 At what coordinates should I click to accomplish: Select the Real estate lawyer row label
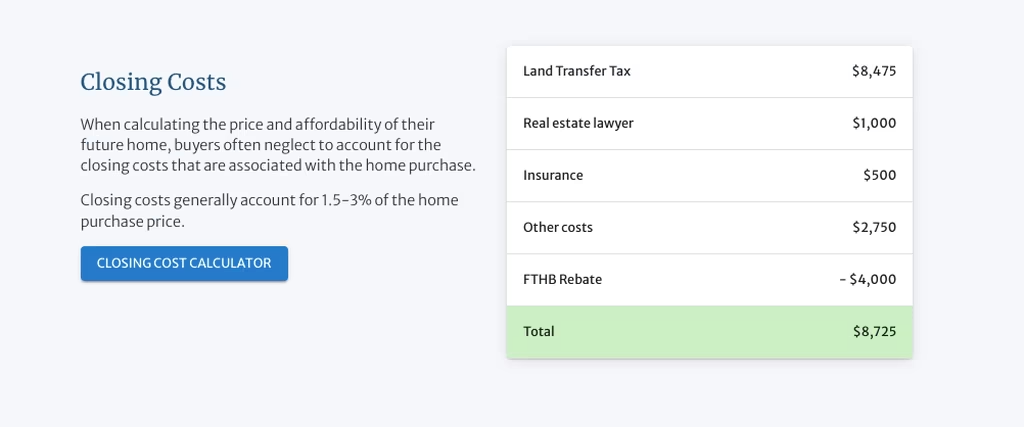pos(578,123)
